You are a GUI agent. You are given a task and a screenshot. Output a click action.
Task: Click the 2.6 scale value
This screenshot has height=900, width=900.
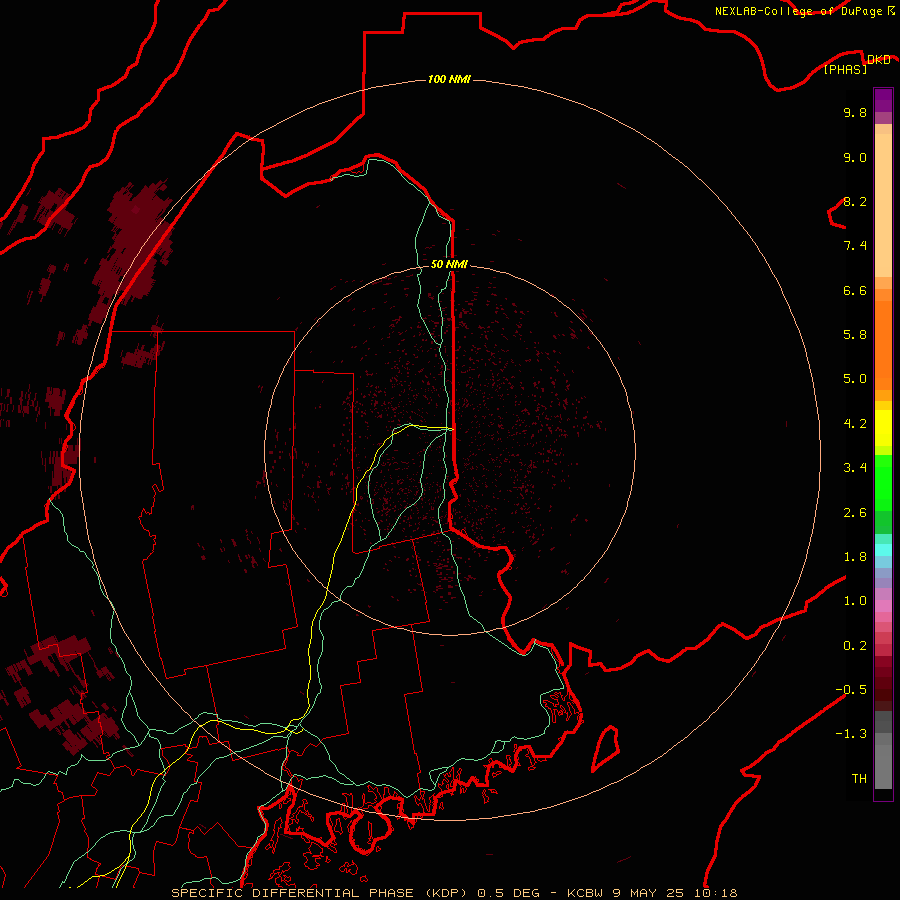coord(855,513)
